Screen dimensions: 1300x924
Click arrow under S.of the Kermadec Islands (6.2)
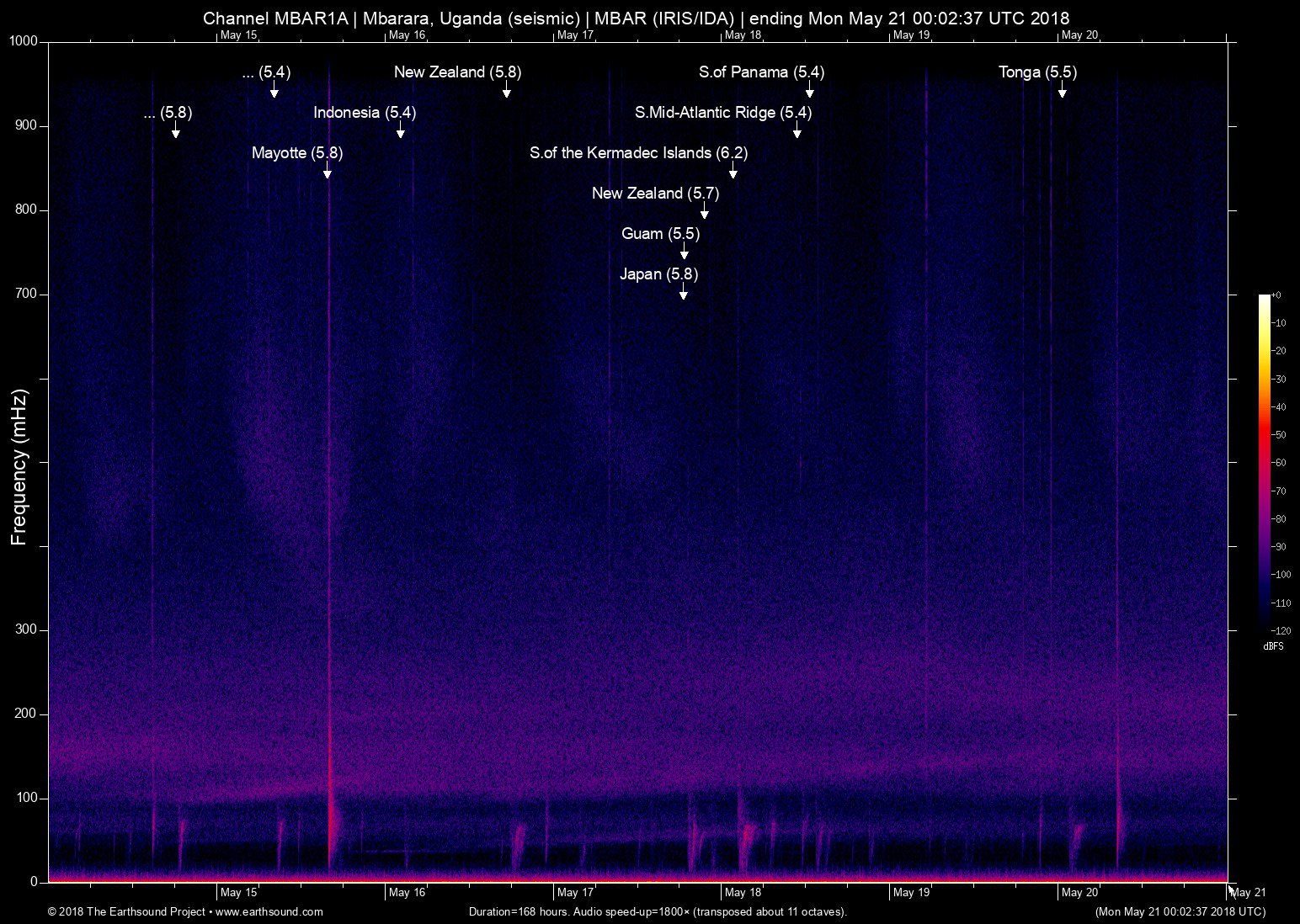[733, 172]
